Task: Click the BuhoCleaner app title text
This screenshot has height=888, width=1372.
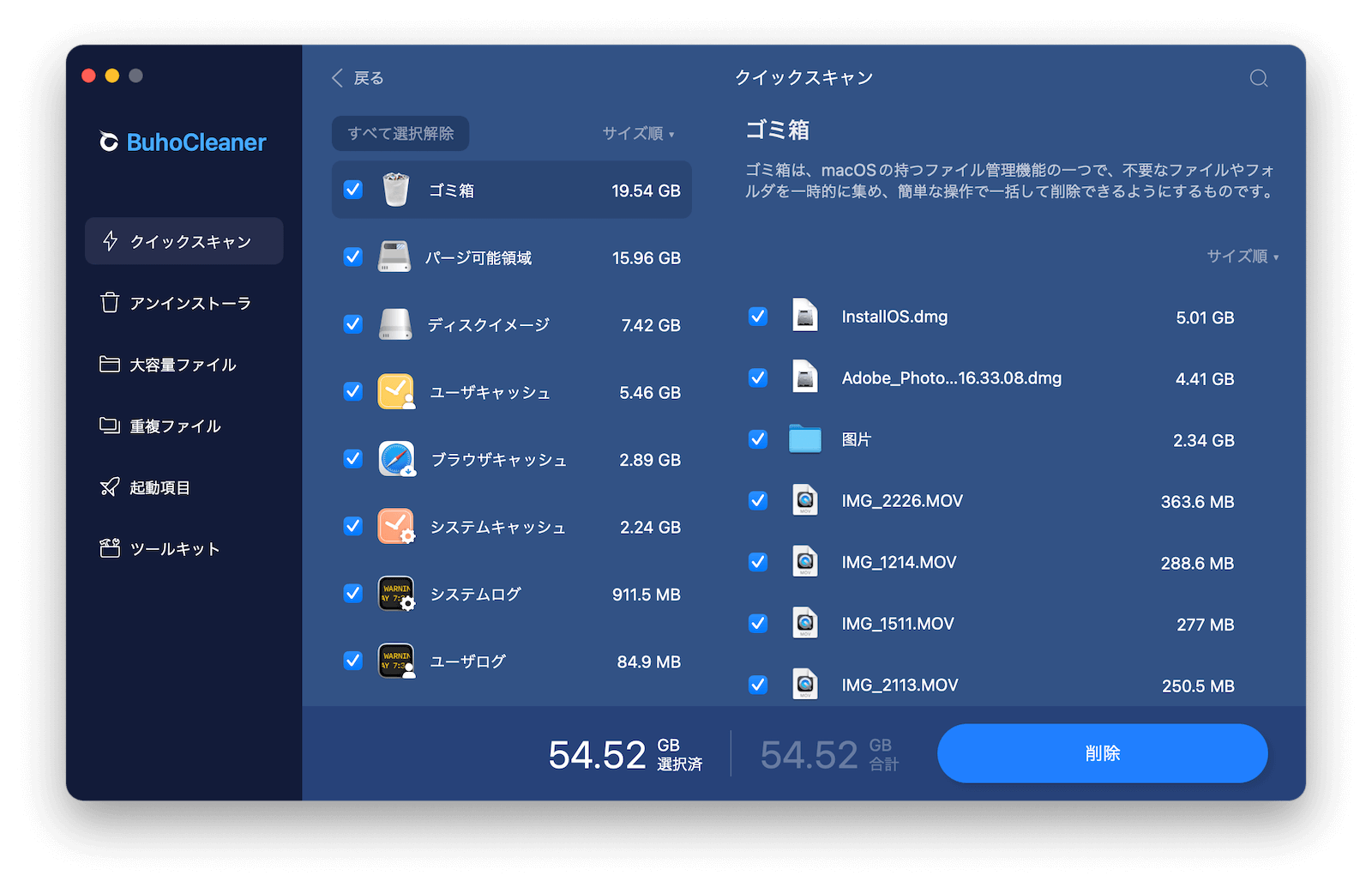Action: [x=196, y=142]
